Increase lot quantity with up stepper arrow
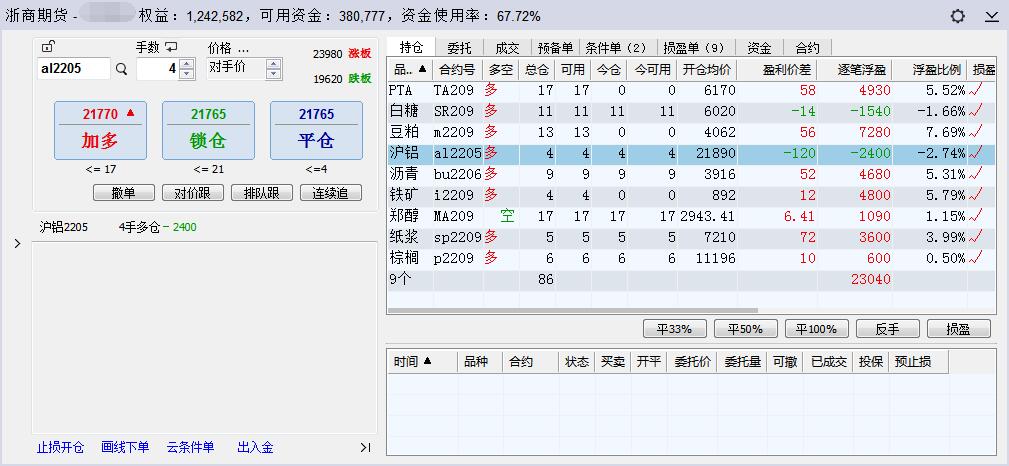Image resolution: width=1009 pixels, height=466 pixels. [x=186, y=64]
